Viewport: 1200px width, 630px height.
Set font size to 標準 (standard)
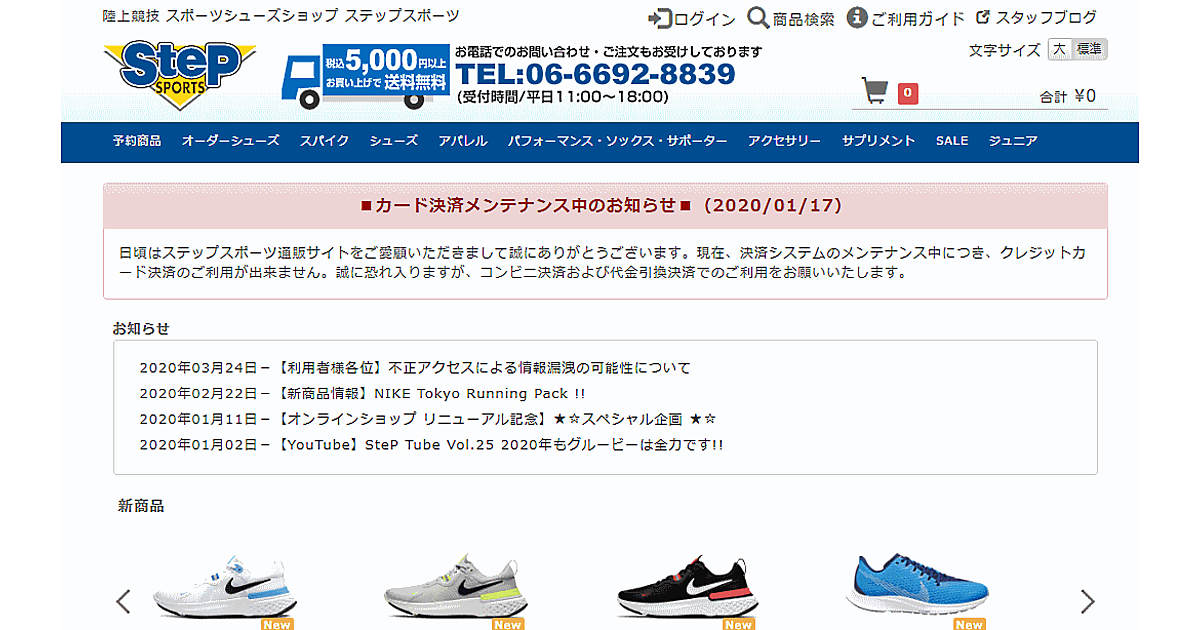[x=1089, y=49]
